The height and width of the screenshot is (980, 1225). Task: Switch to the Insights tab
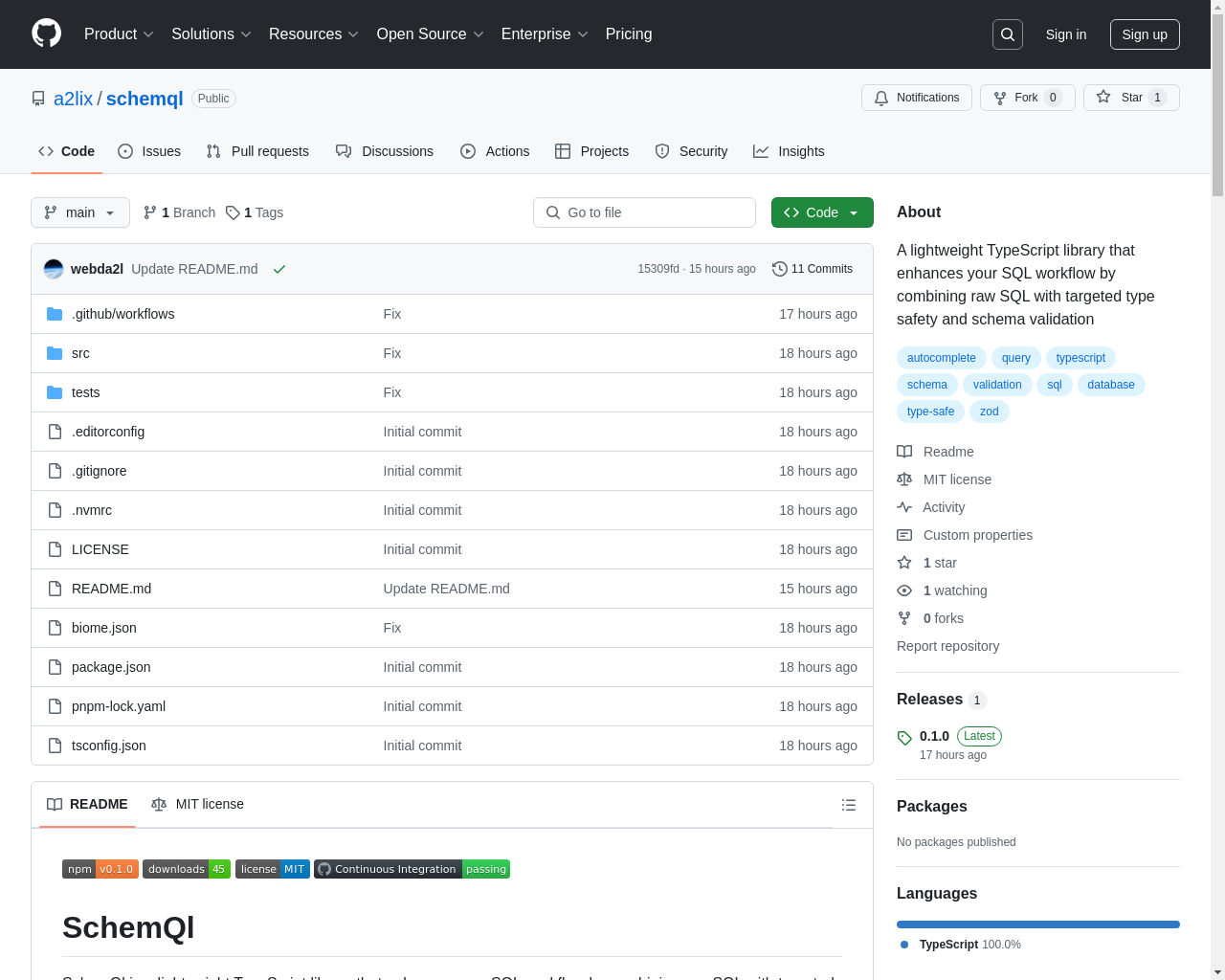click(x=789, y=151)
